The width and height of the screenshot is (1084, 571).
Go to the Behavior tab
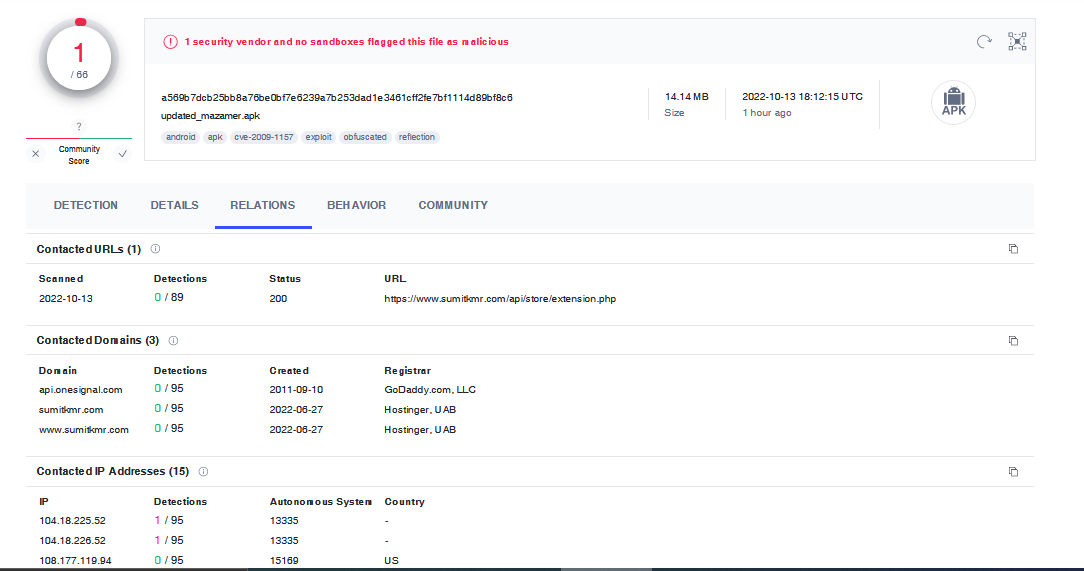tap(356, 205)
